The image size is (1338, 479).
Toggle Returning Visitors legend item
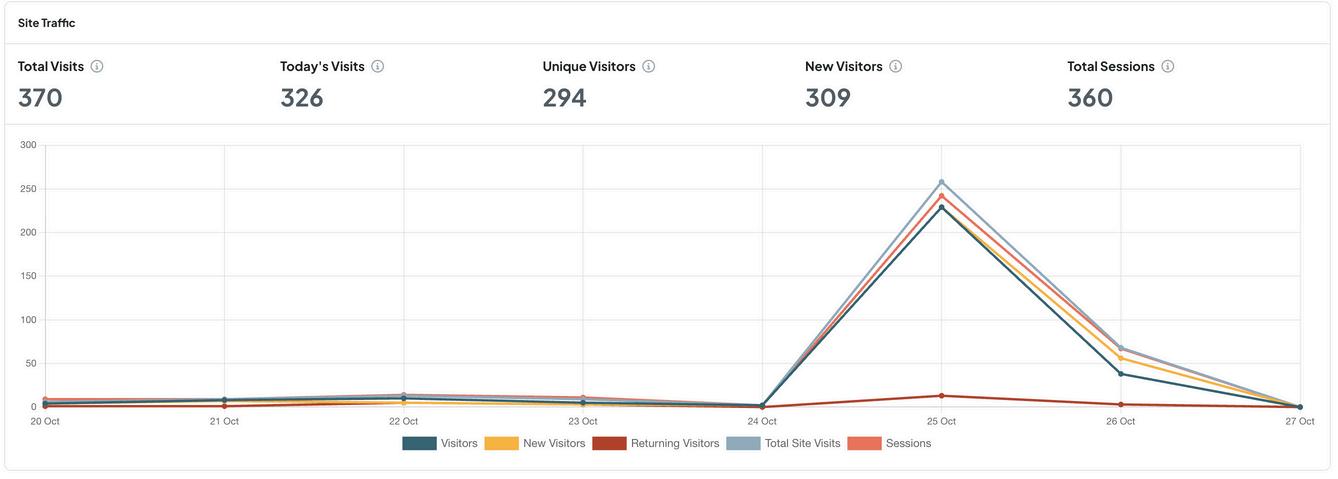click(x=655, y=443)
